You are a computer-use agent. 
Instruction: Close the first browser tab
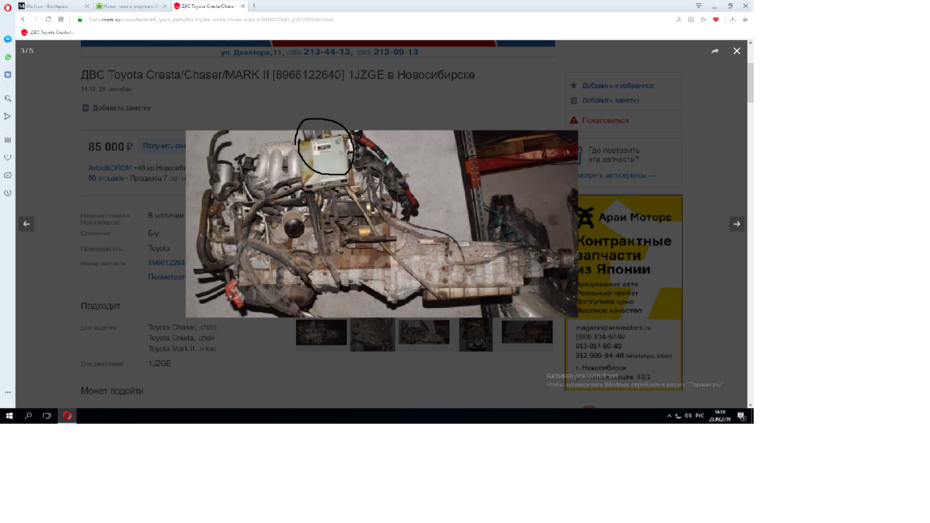click(87, 6)
